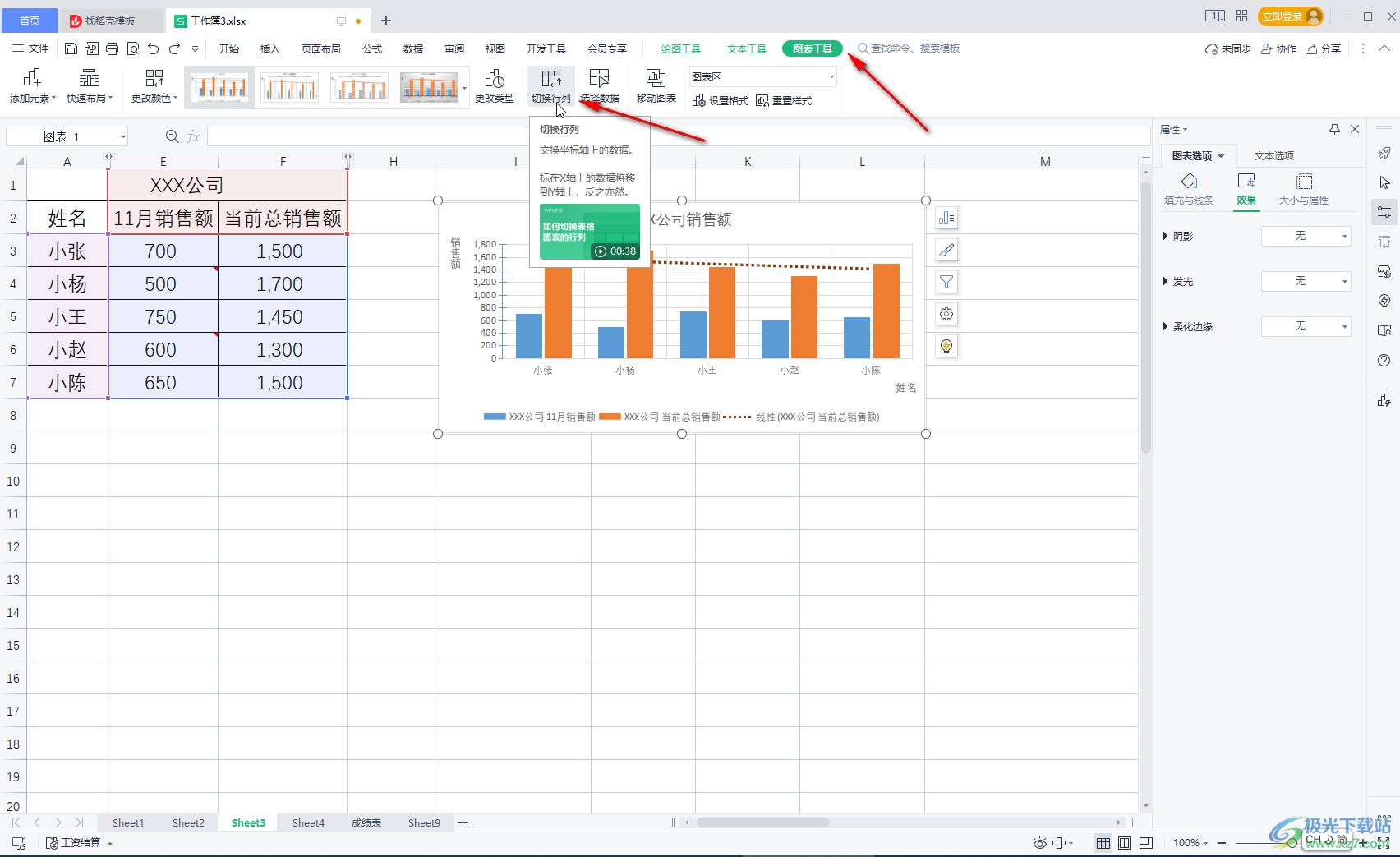Click the lightbulb suggestion button beside chart
This screenshot has width=1400, height=857.
click(x=946, y=346)
